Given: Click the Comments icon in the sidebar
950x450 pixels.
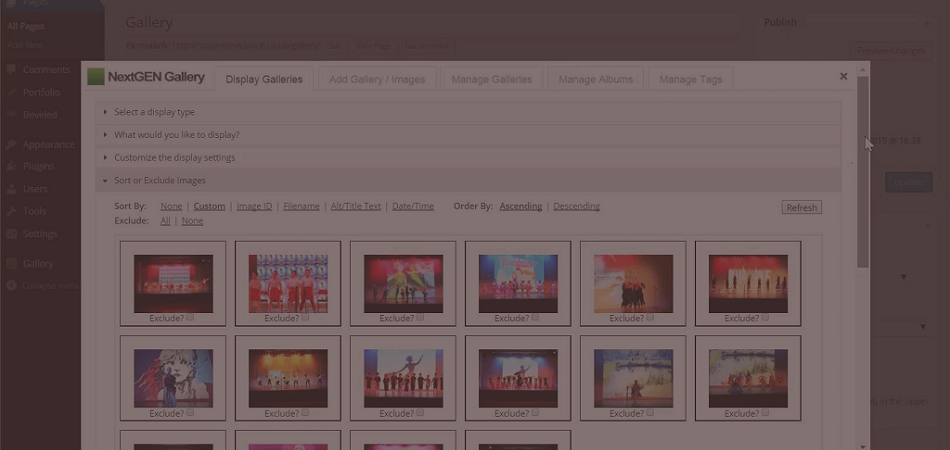Looking at the screenshot, I should point(10,70).
